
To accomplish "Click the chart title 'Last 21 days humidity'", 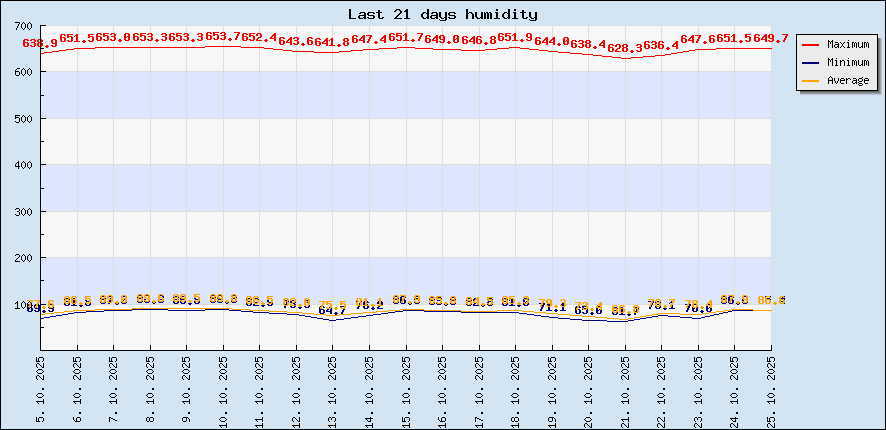I will click(442, 15).
